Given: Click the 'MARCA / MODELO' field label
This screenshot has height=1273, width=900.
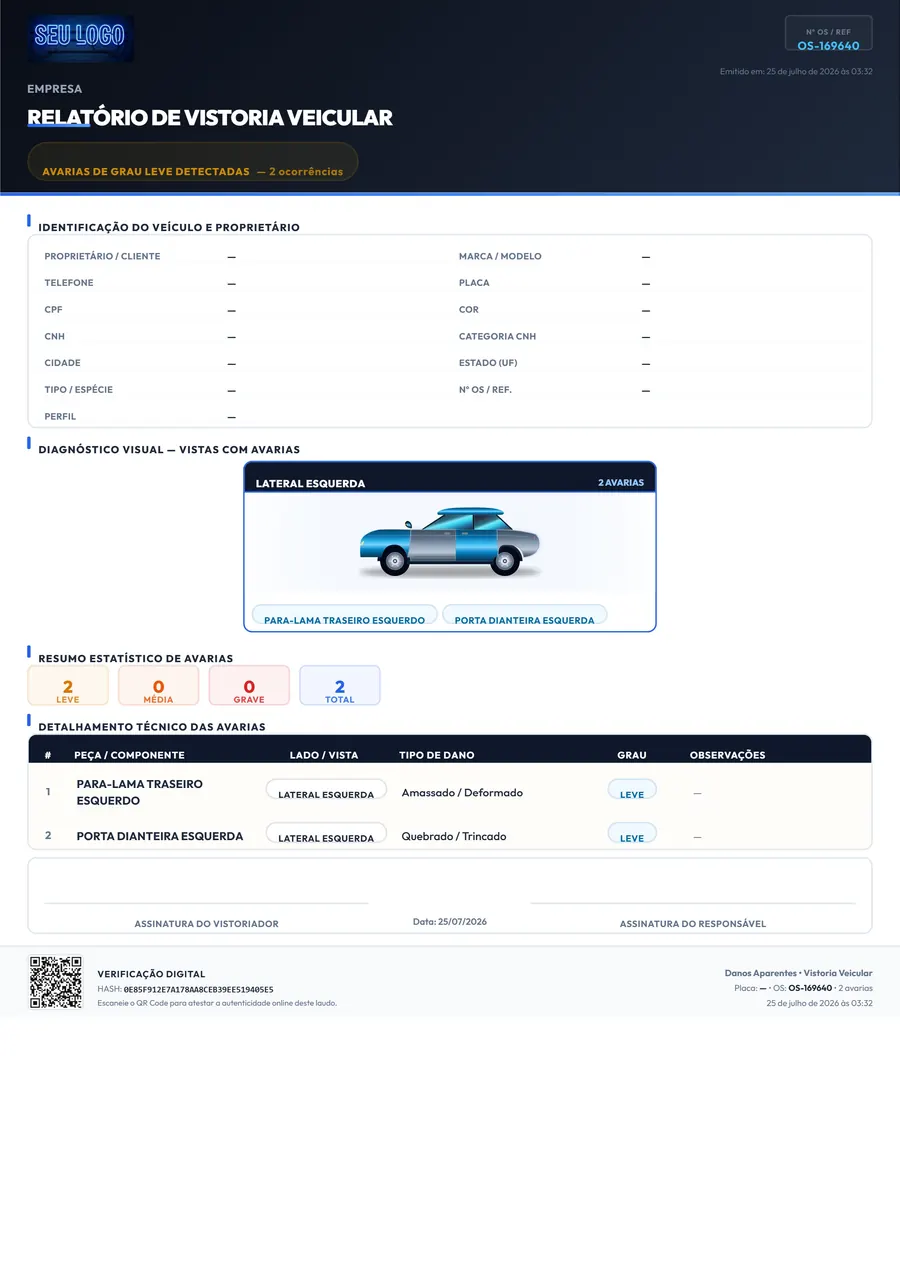Looking at the screenshot, I should 500,256.
